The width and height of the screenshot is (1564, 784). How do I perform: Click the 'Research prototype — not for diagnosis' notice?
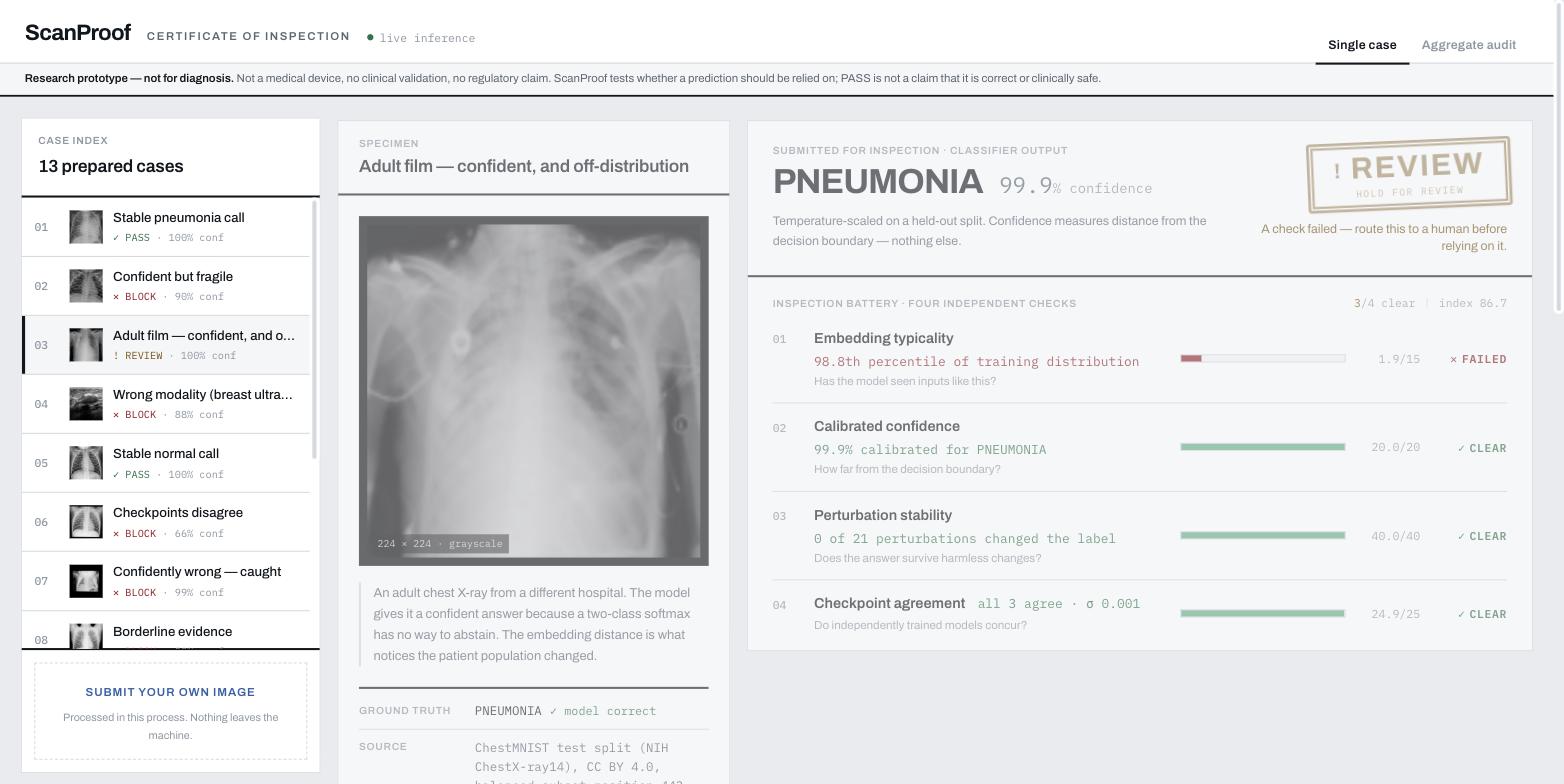pyautogui.click(x=129, y=78)
